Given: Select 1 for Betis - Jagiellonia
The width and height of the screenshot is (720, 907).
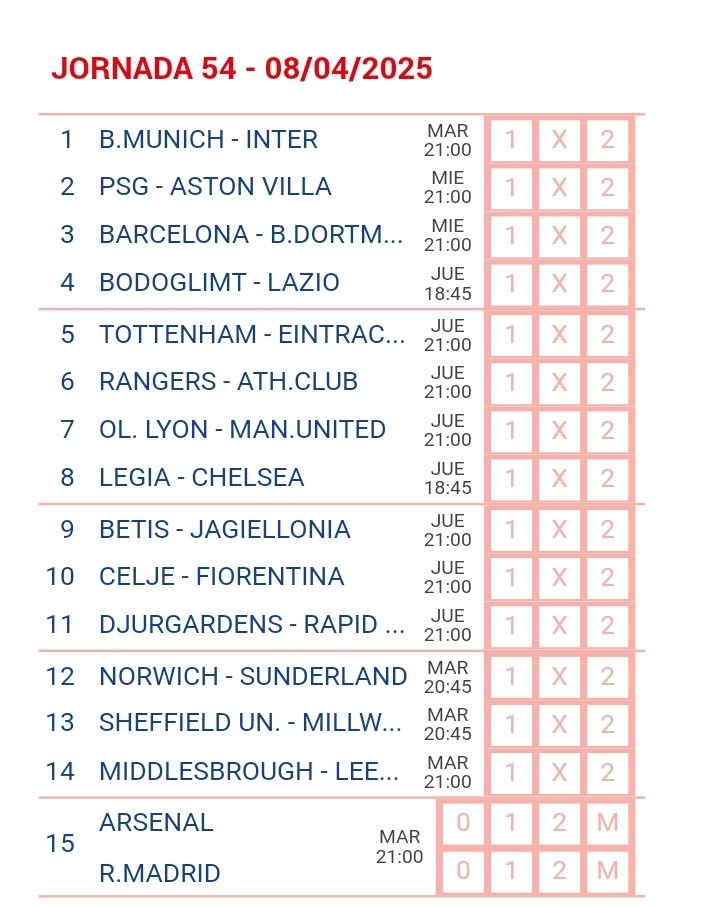Looking at the screenshot, I should tap(511, 530).
